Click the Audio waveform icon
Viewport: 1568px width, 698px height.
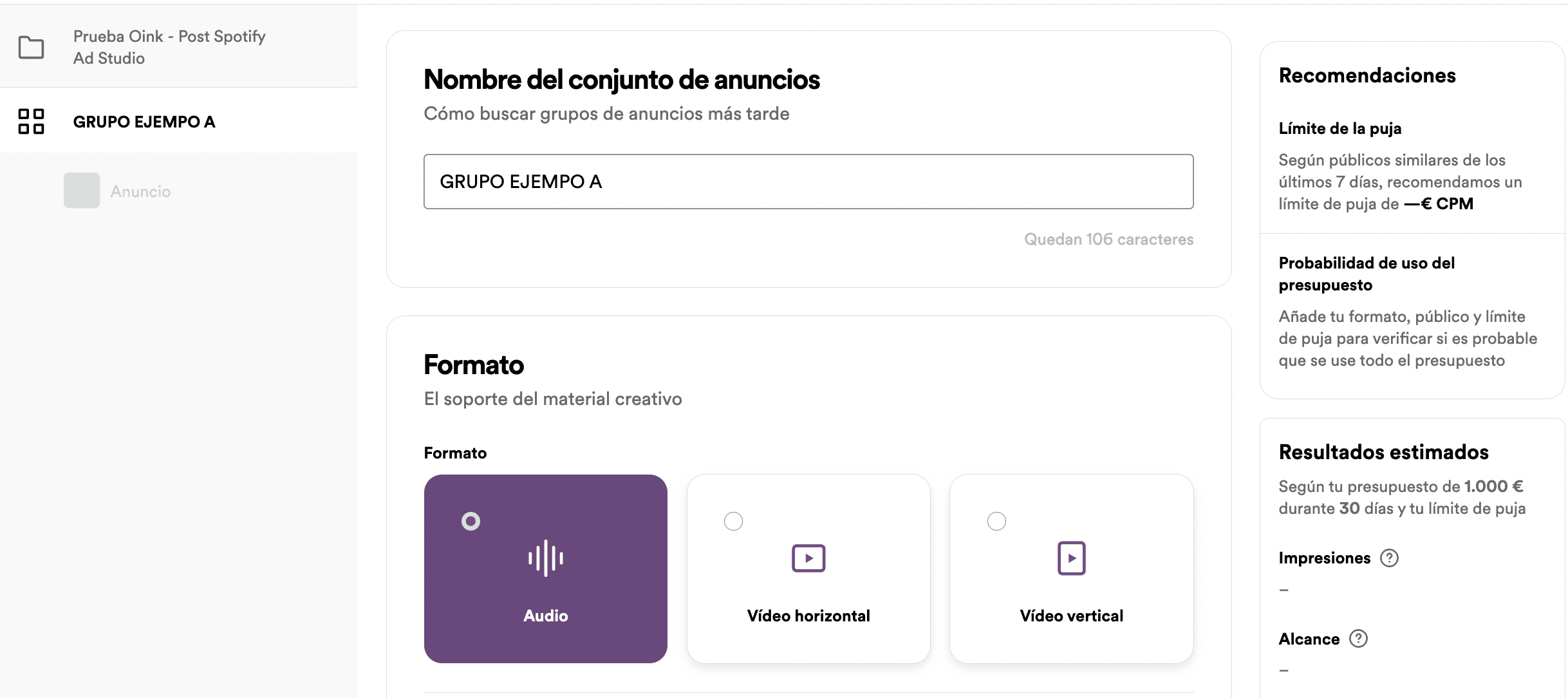545,558
